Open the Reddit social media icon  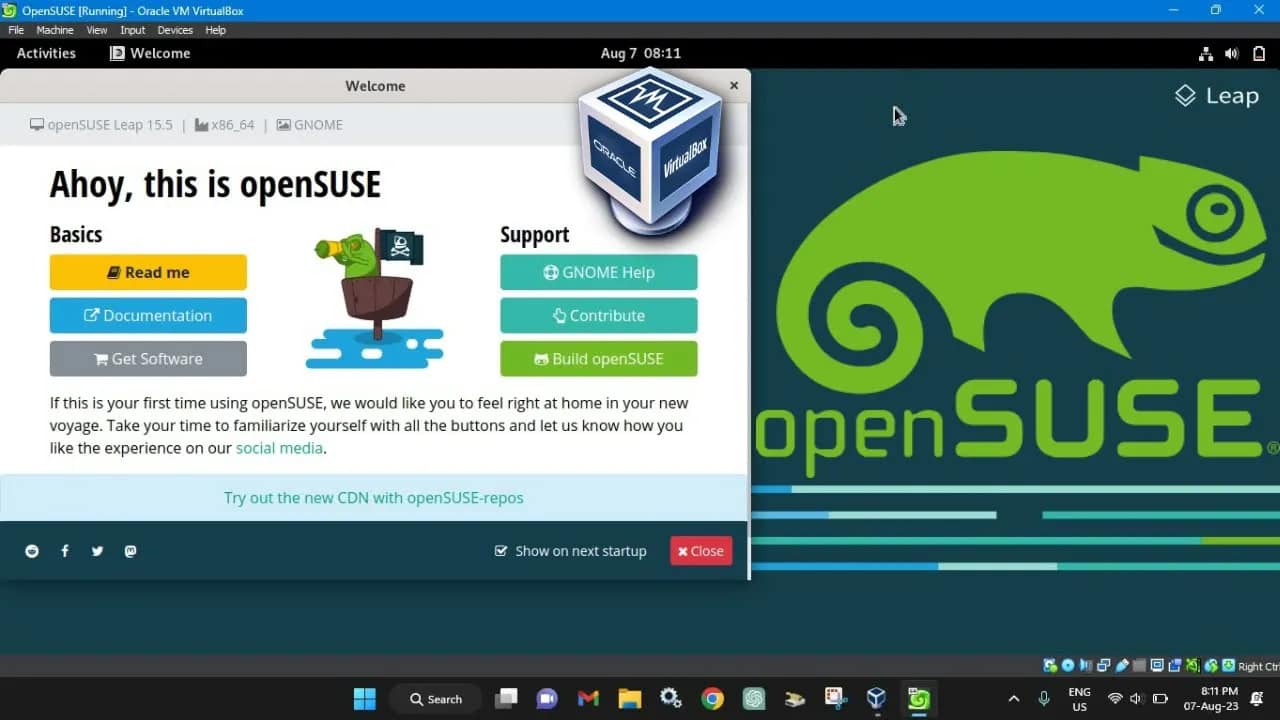point(32,551)
